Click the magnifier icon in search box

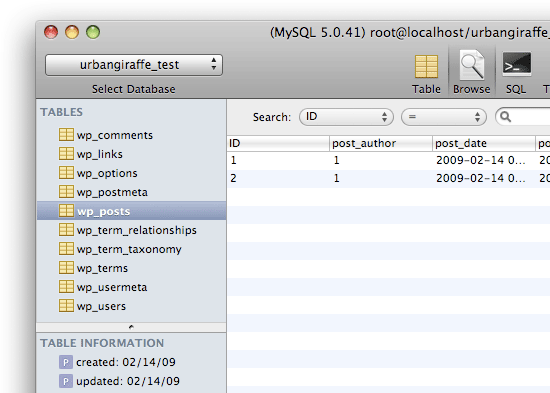tap(505, 116)
